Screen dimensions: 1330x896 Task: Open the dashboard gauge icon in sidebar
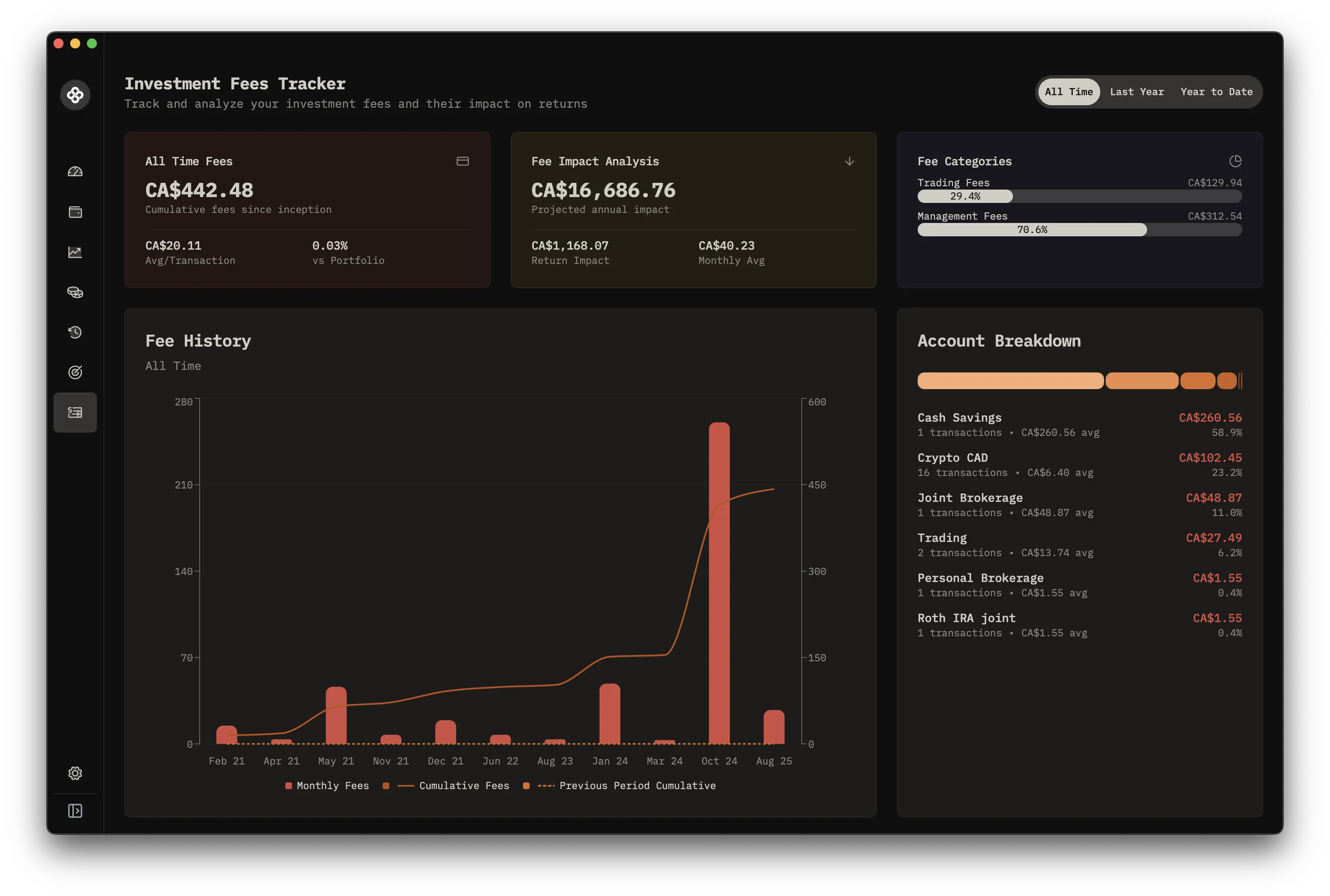[75, 172]
